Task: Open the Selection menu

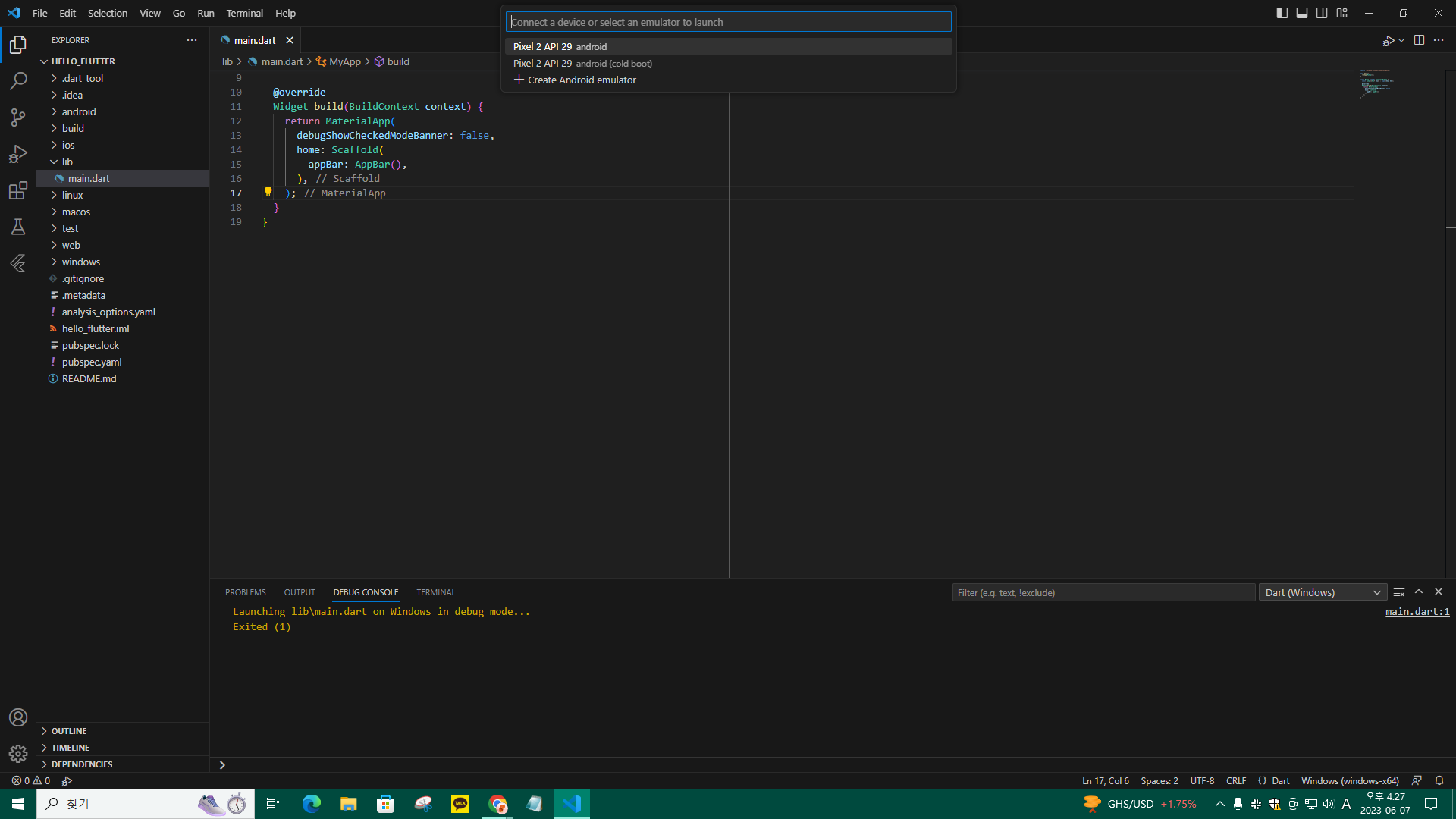Action: coord(108,13)
